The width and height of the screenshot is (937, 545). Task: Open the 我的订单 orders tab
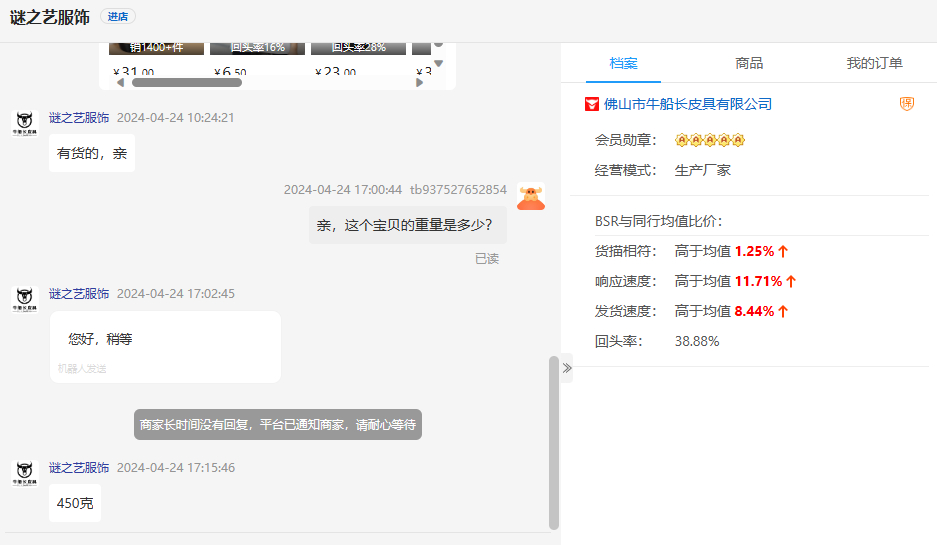pos(874,63)
